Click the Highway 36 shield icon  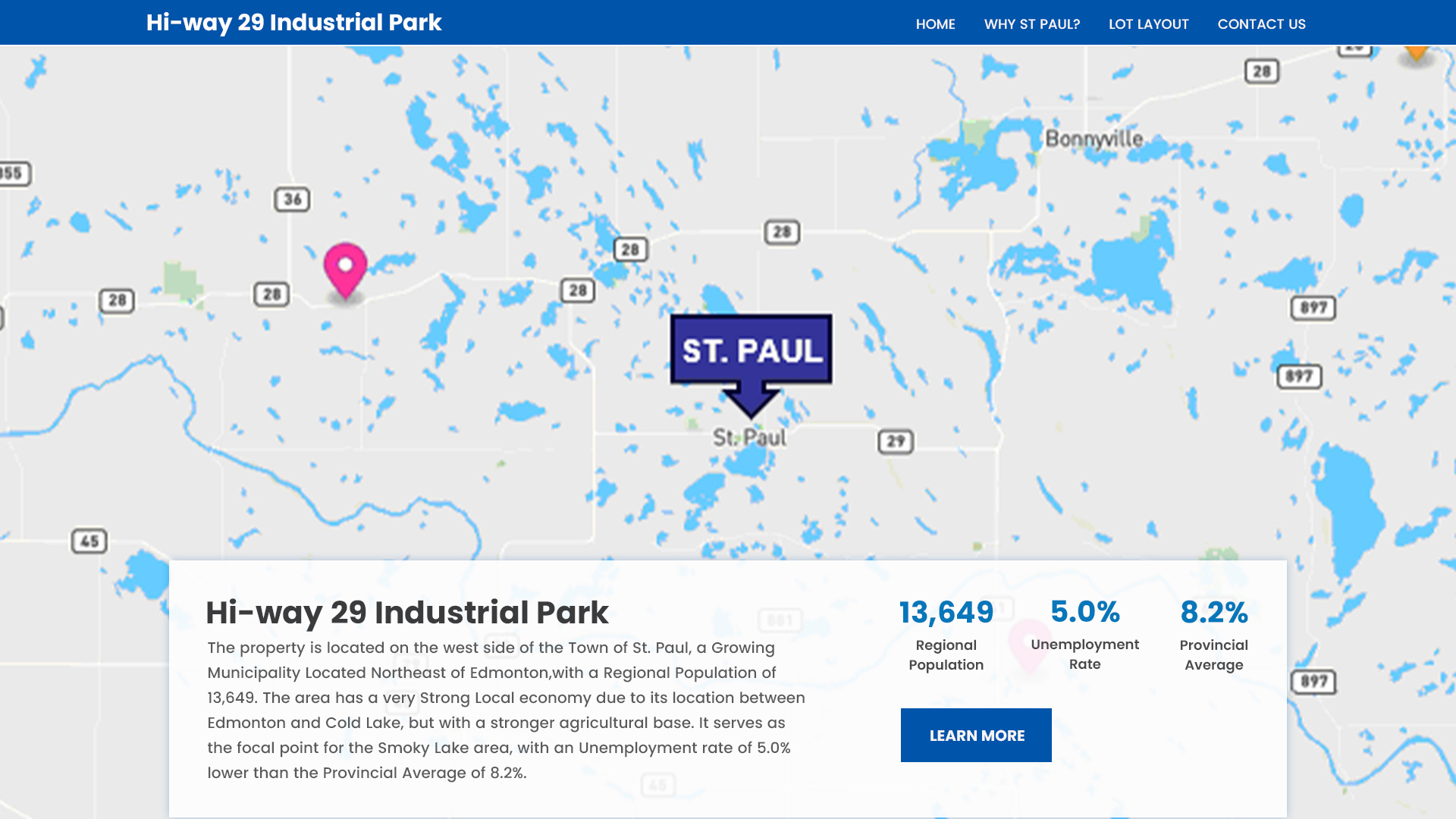point(292,200)
